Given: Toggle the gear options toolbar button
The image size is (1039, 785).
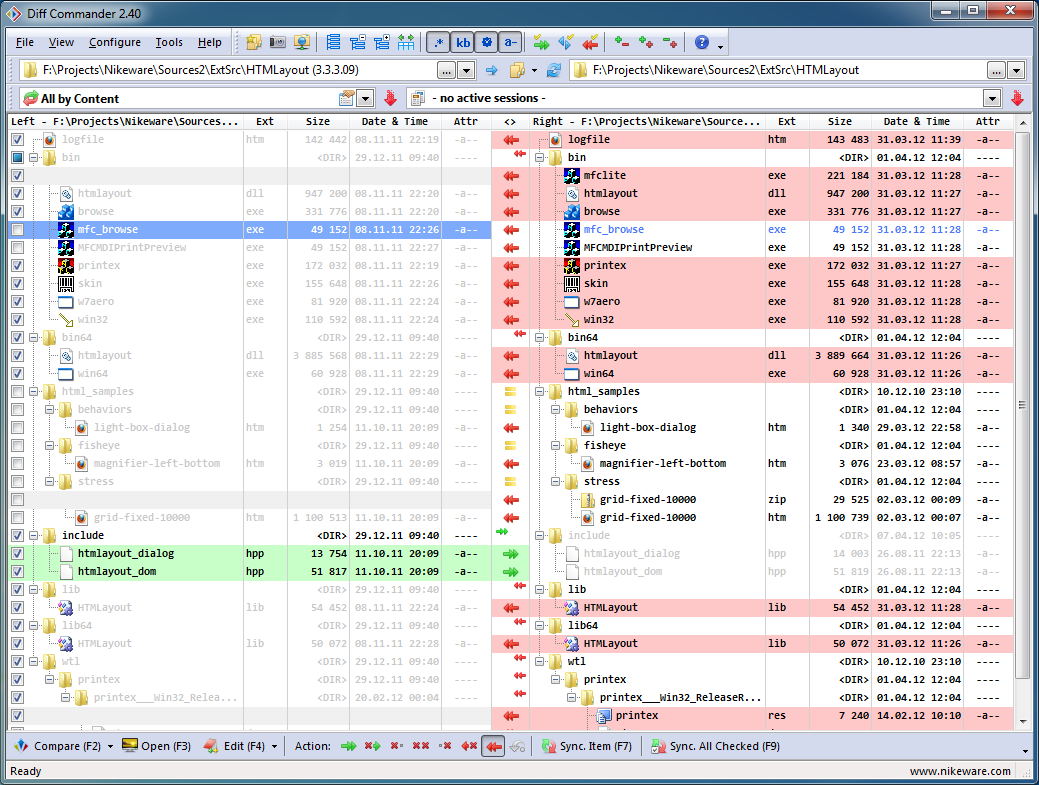Looking at the screenshot, I should [486, 42].
